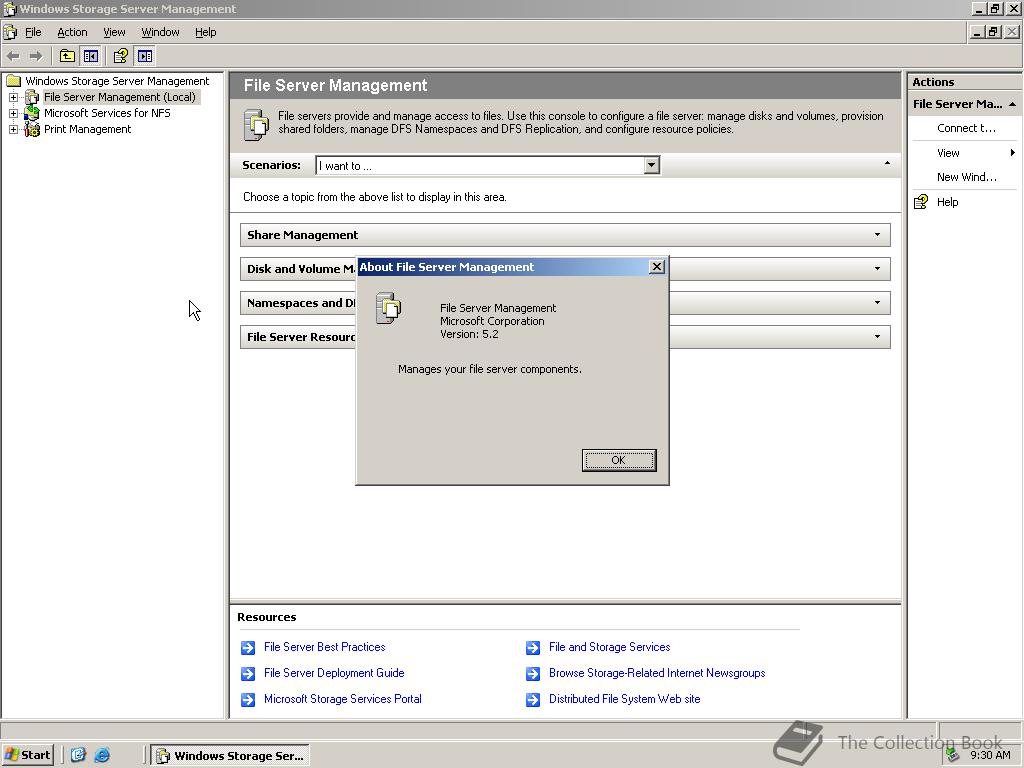Click the Forward arrow toolbar icon

pos(36,56)
